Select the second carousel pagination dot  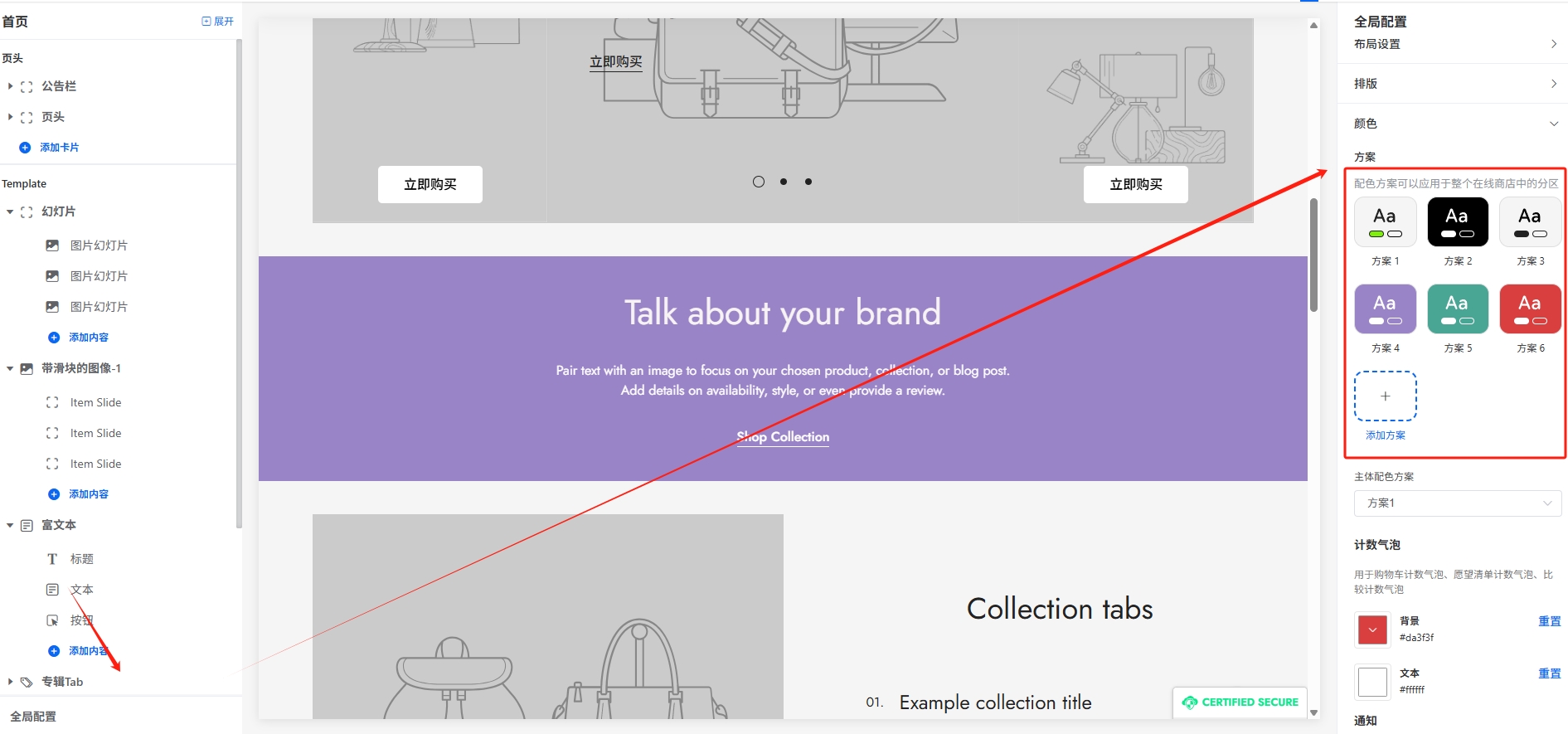coord(784,182)
